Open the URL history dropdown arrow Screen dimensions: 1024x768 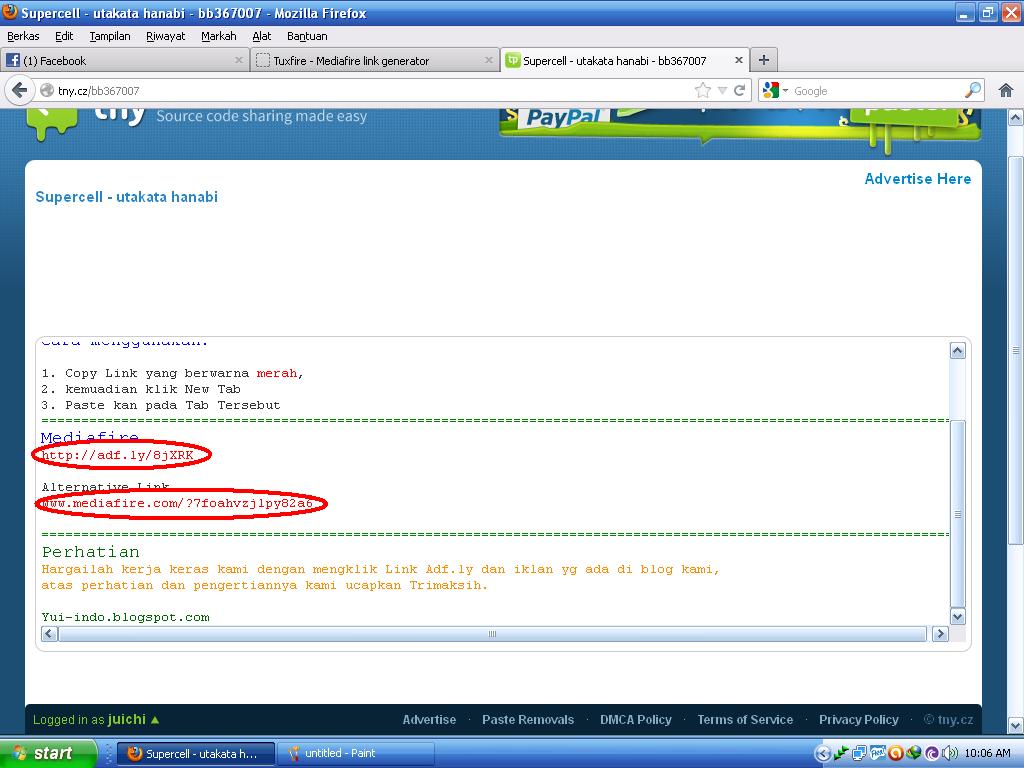tap(722, 90)
